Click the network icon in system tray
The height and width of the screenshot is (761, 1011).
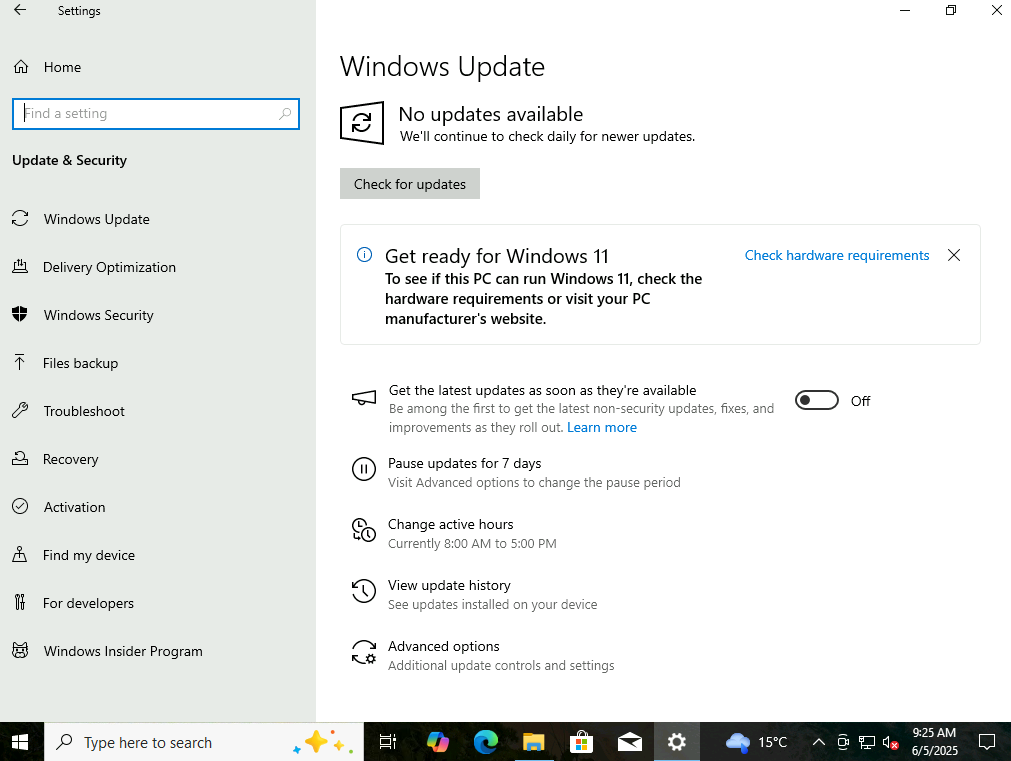coord(867,742)
